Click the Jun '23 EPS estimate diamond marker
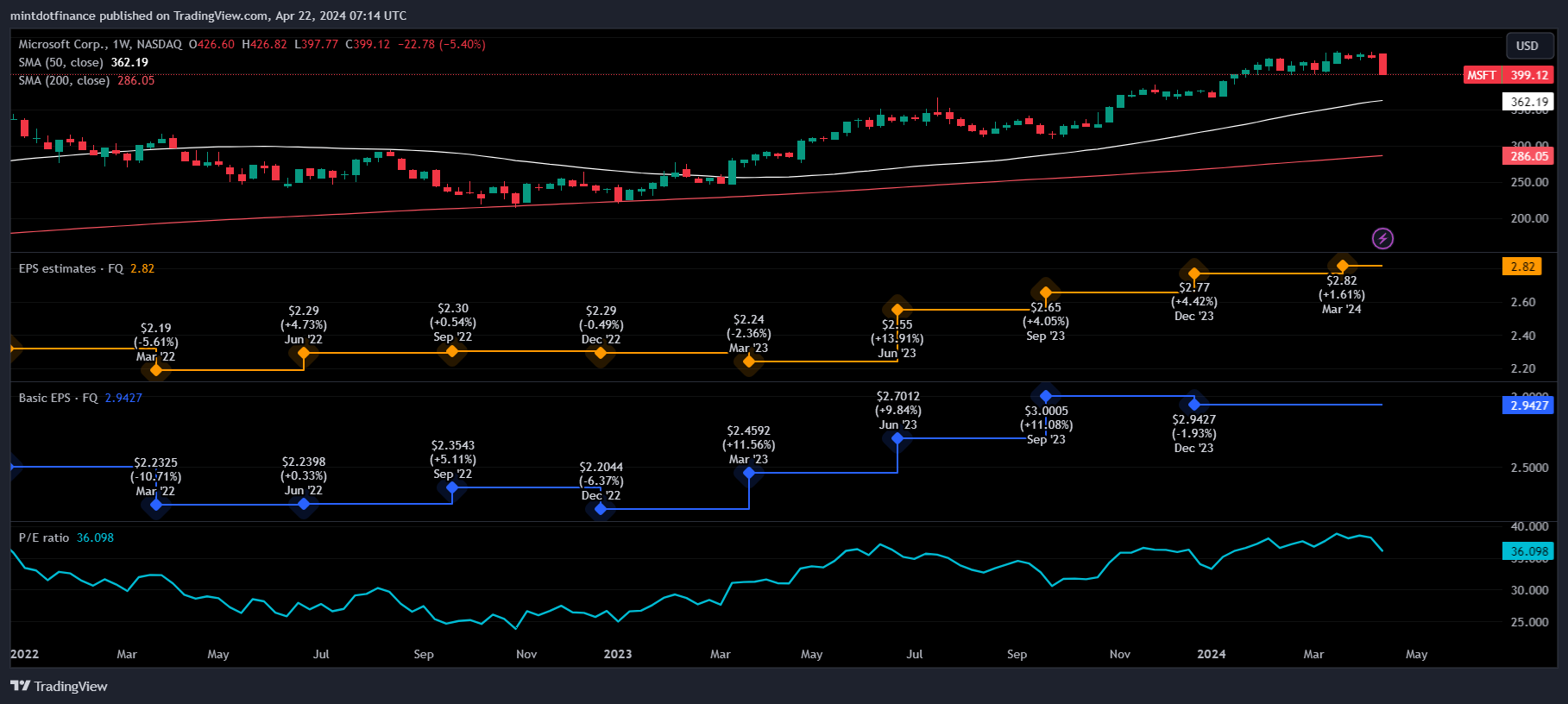The image size is (1568, 704). (897, 310)
